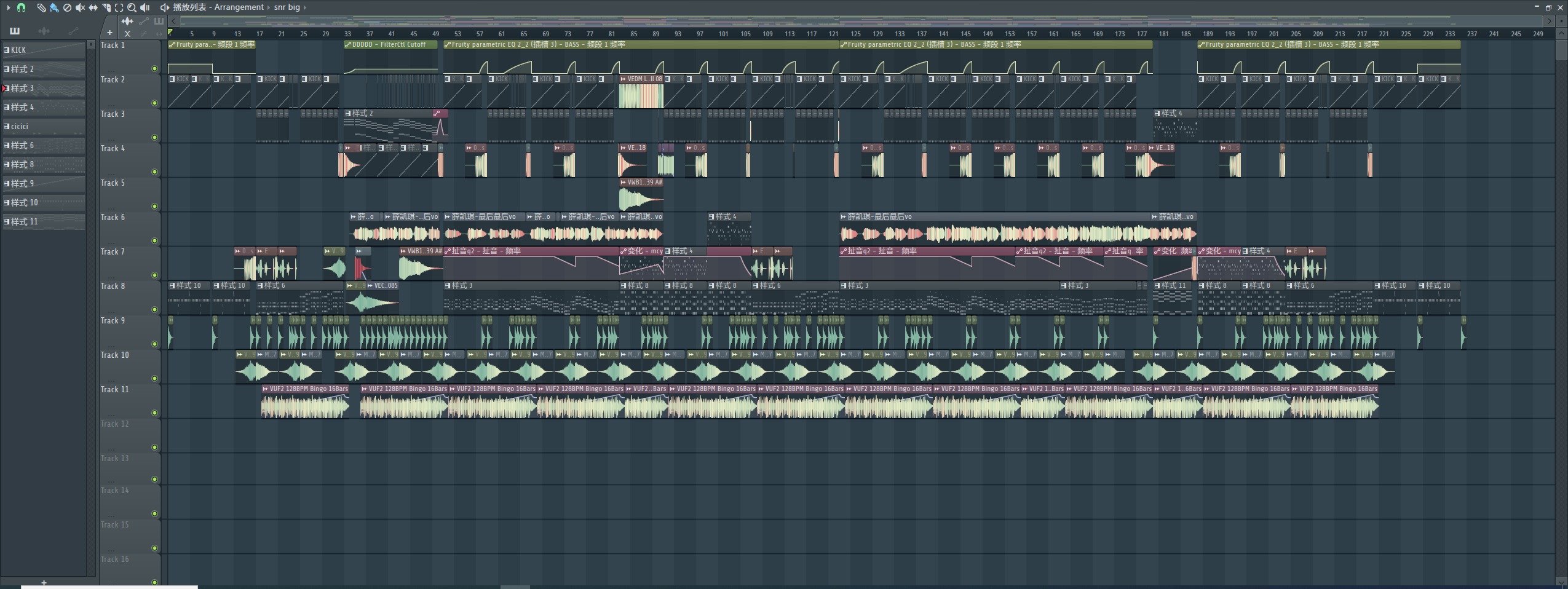Select the Delete tool
The image size is (1568, 589).
(67, 7)
